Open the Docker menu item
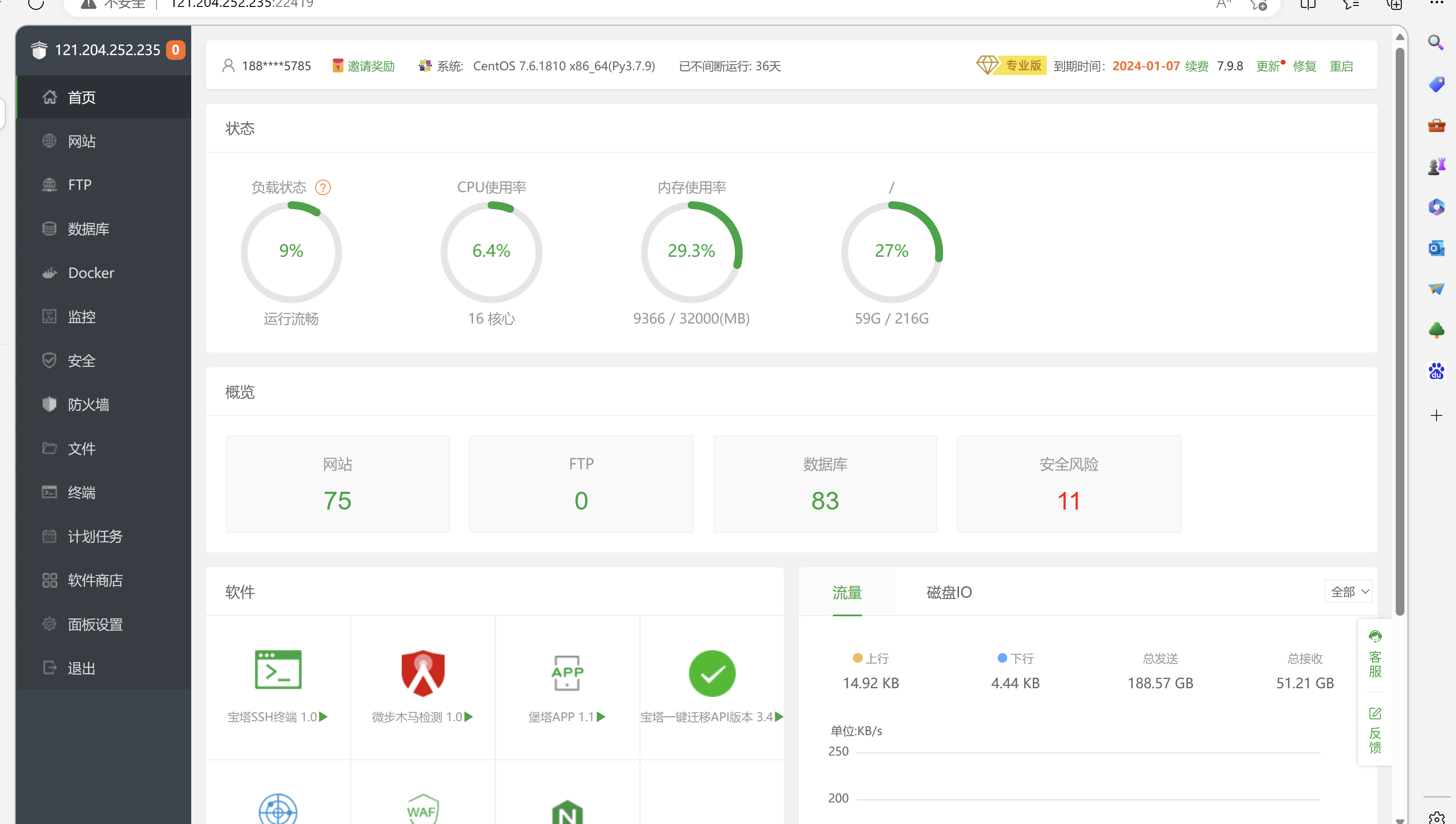 point(104,273)
